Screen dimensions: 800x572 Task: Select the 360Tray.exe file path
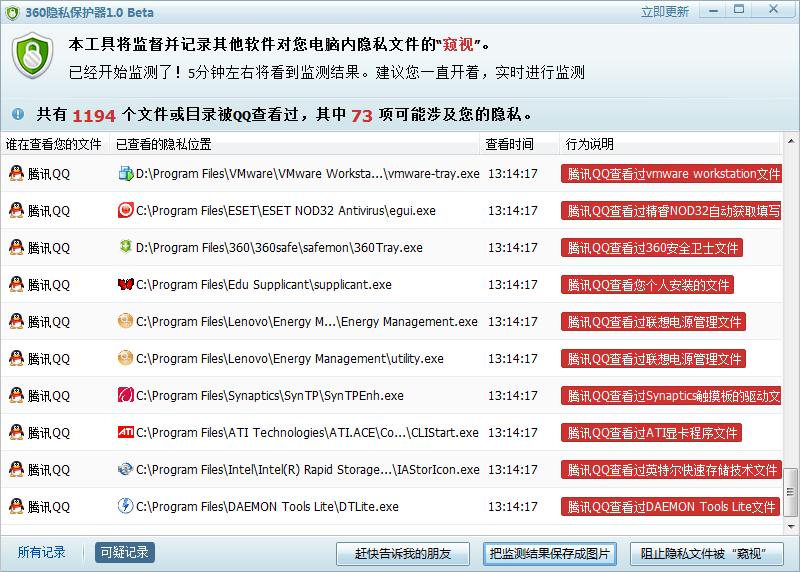(x=279, y=247)
